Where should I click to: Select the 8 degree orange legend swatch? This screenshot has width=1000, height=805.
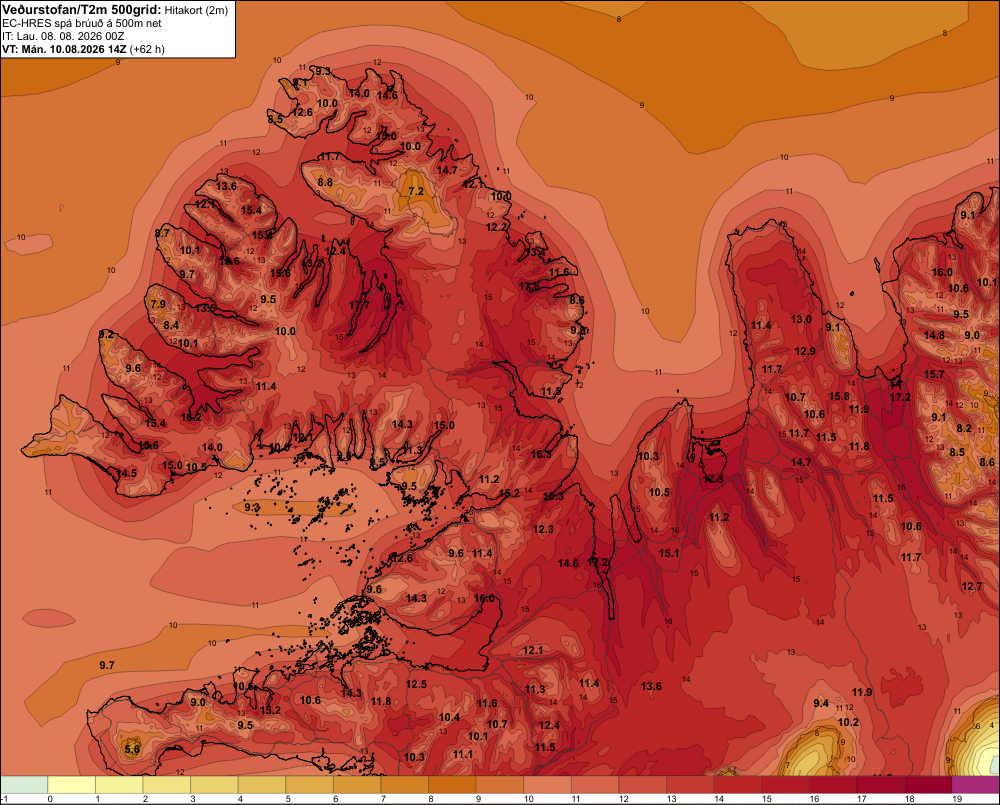[452, 784]
